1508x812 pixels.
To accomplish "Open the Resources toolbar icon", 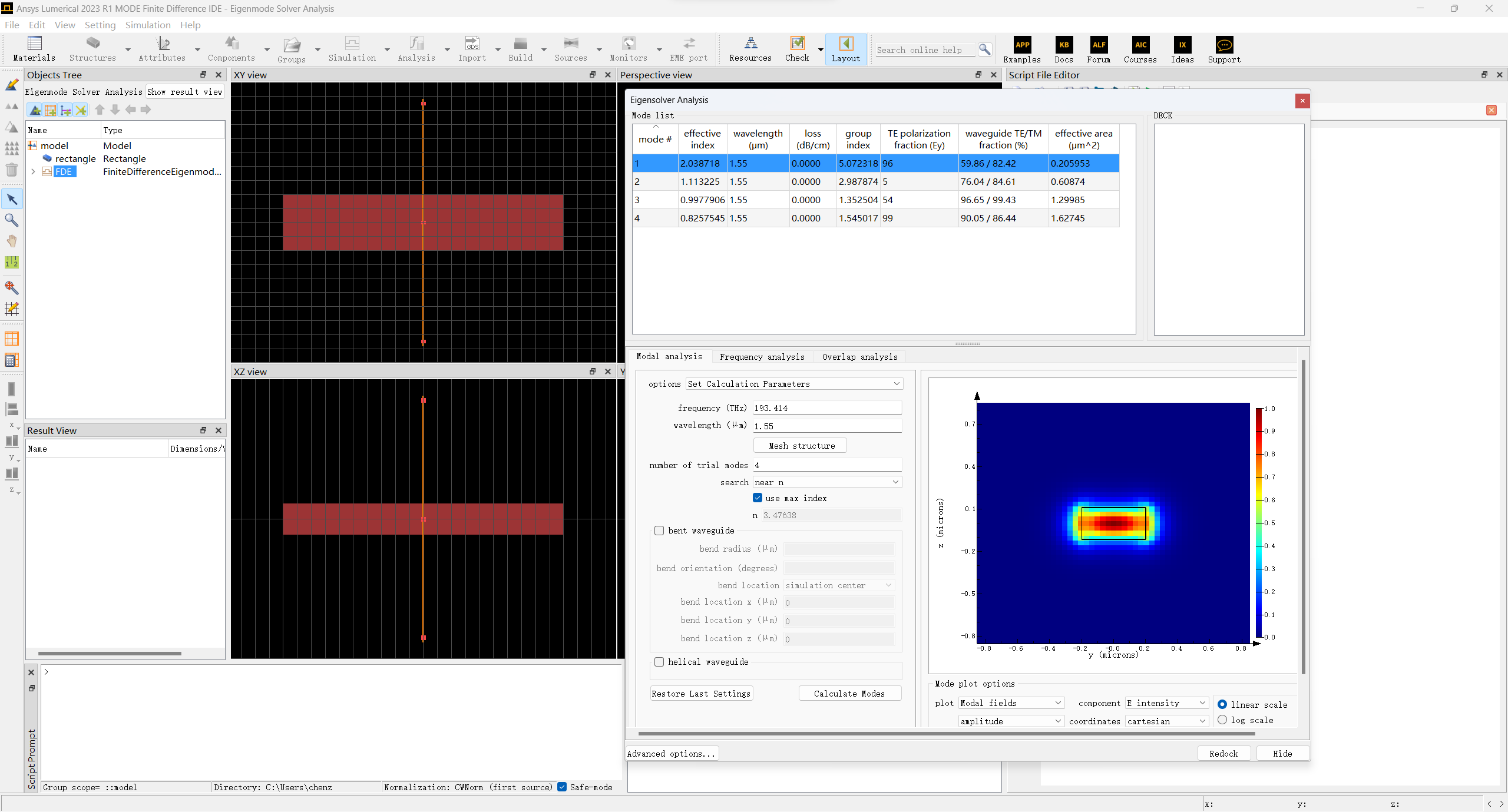I will click(750, 44).
